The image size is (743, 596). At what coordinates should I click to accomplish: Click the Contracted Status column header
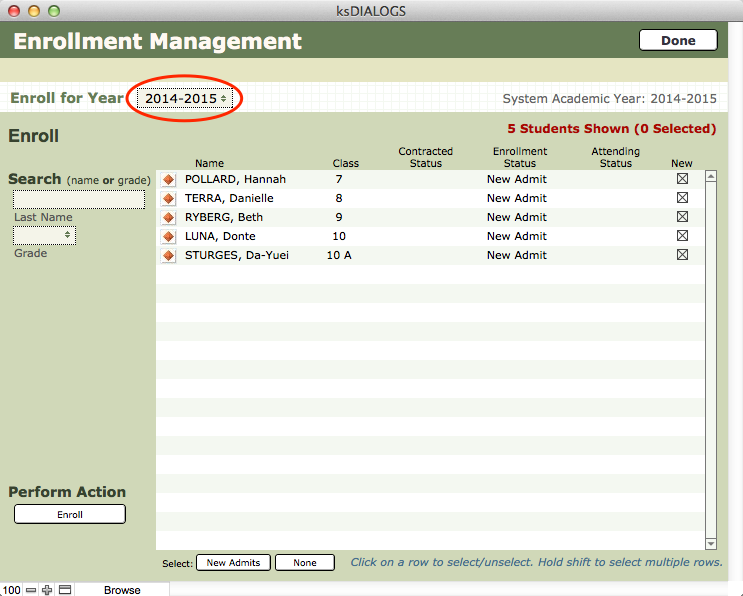tap(426, 157)
